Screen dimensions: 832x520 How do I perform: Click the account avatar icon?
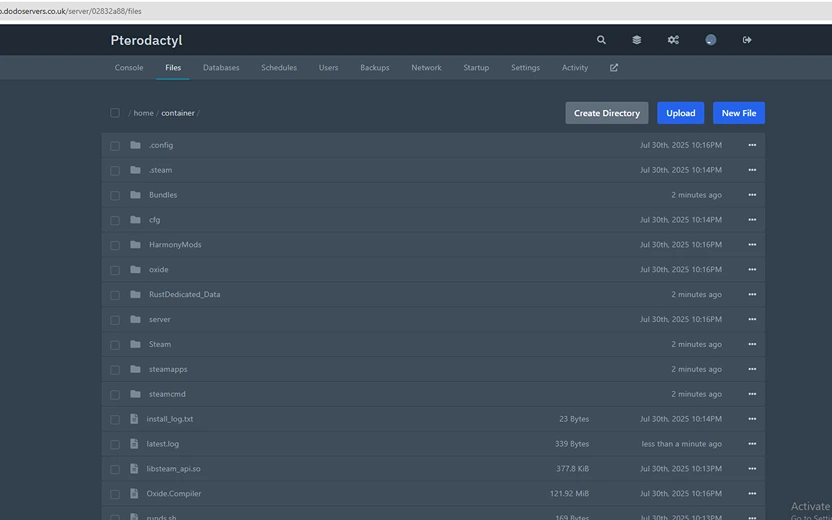710,40
